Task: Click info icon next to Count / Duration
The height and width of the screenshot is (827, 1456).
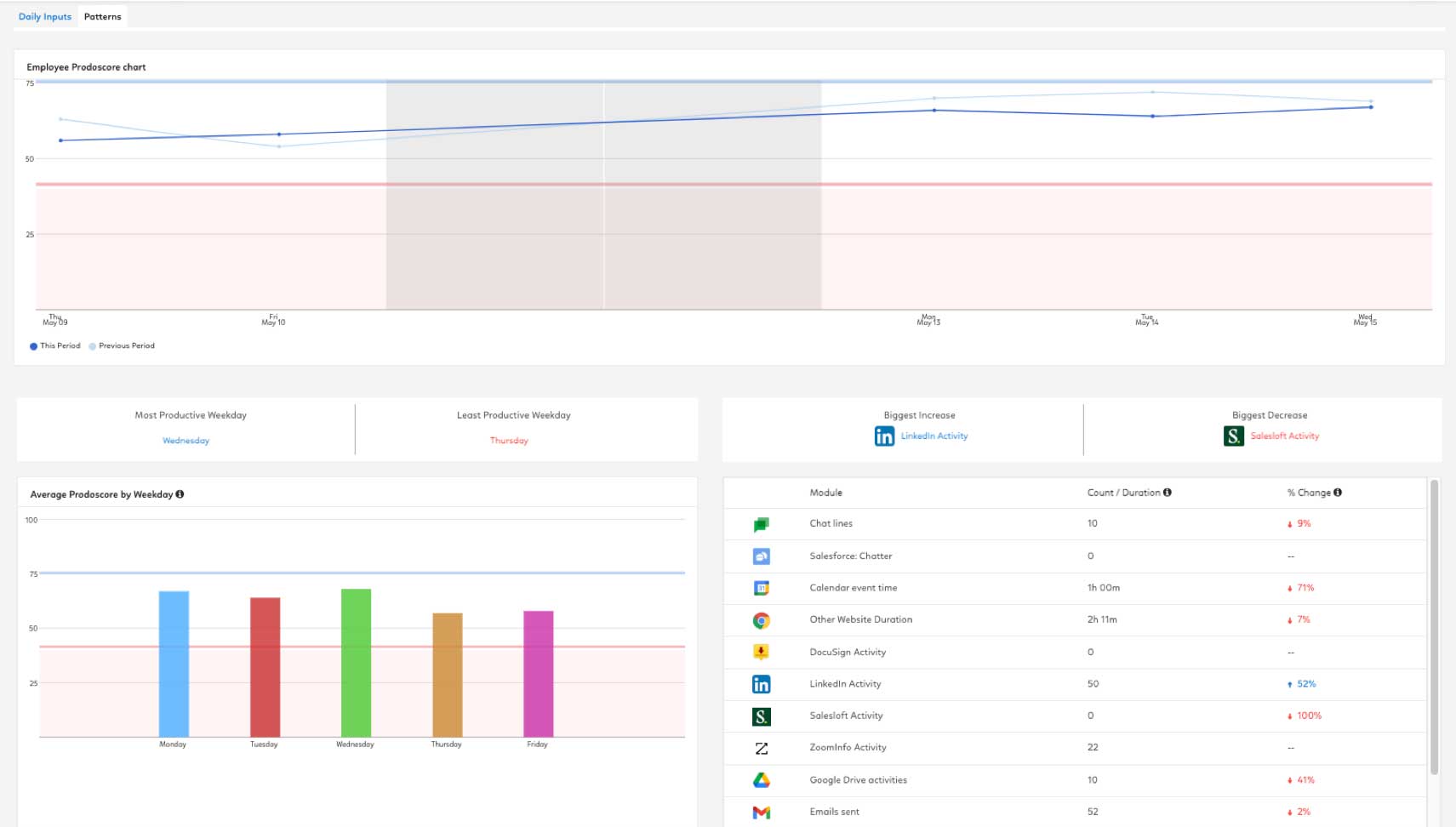Action: (1168, 493)
